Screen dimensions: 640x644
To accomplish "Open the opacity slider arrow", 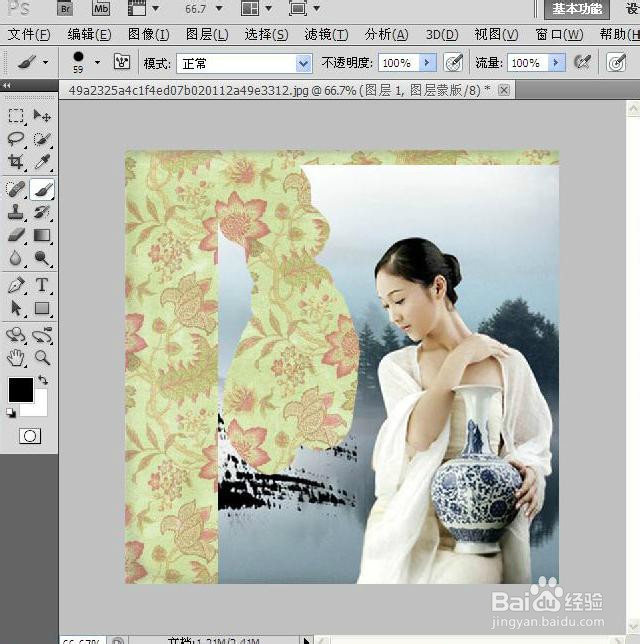I will 427,63.
